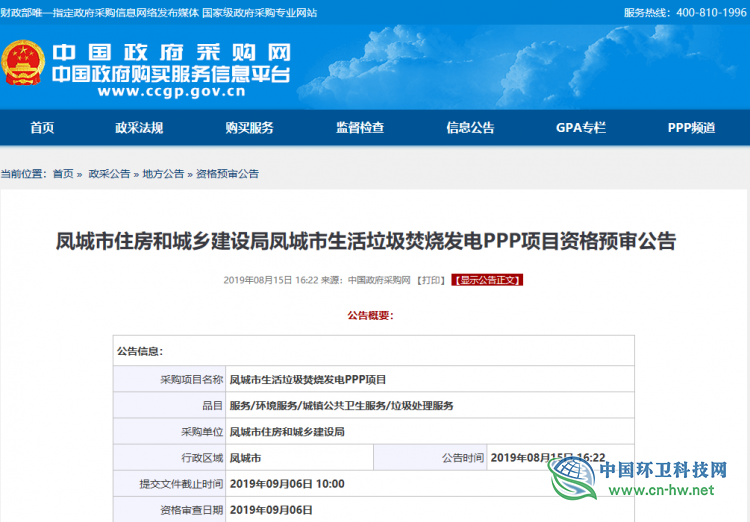750x522 pixels.
Task: Open the 购买服务 navigation tab
Action: click(x=249, y=128)
